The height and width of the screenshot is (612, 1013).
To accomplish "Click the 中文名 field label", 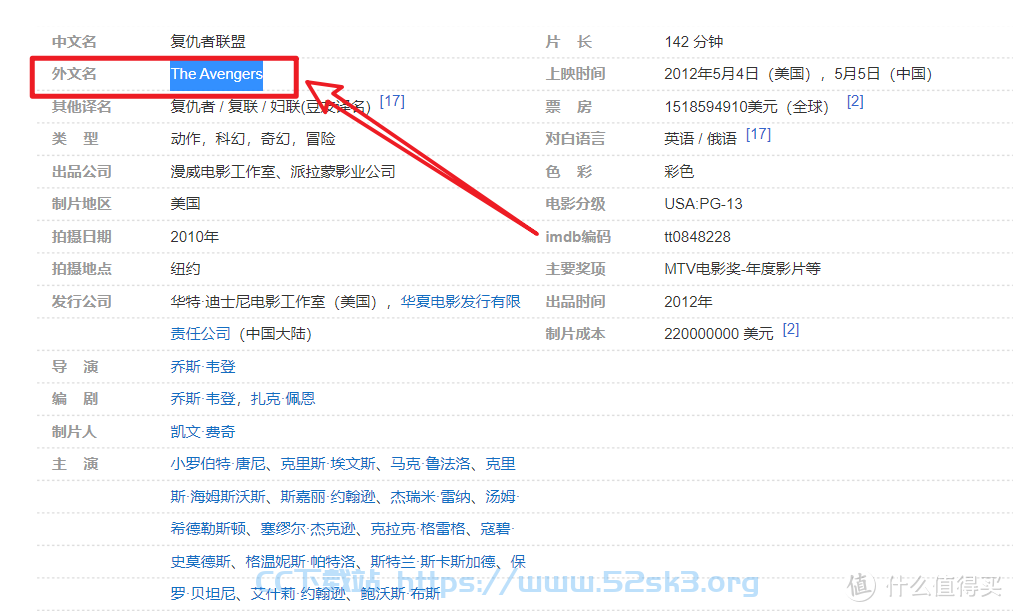I will [74, 42].
